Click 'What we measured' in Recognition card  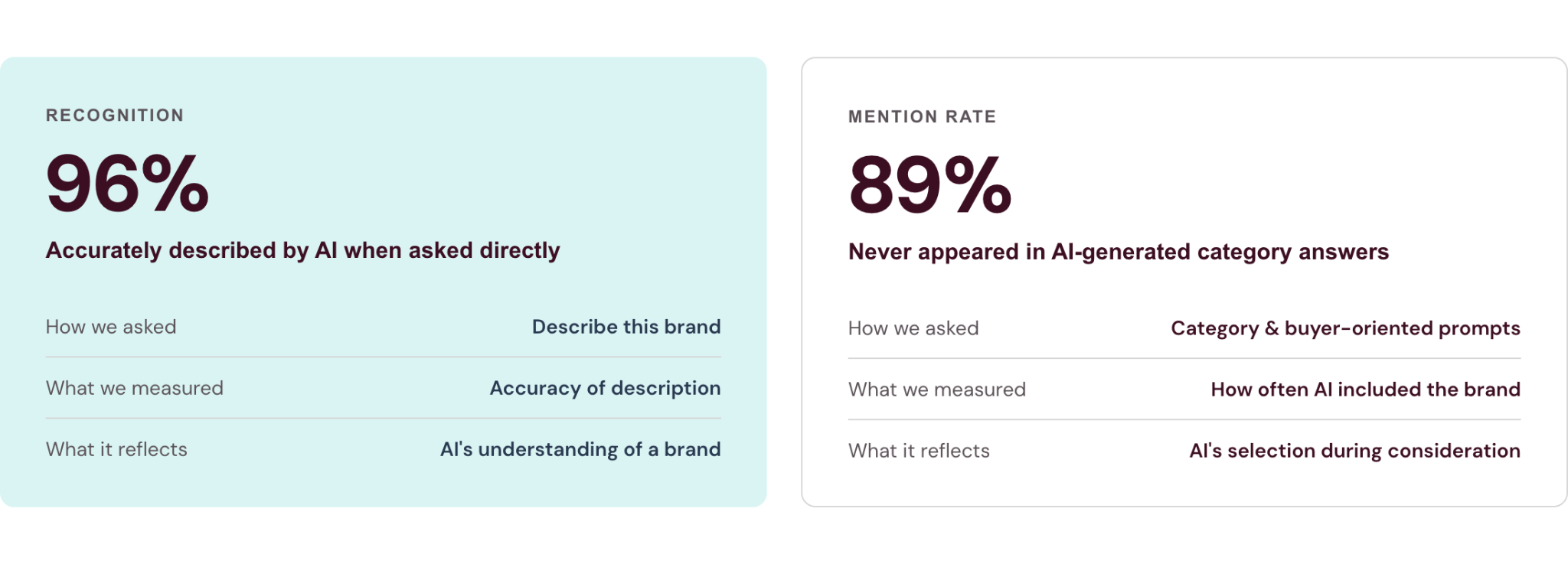[135, 388]
